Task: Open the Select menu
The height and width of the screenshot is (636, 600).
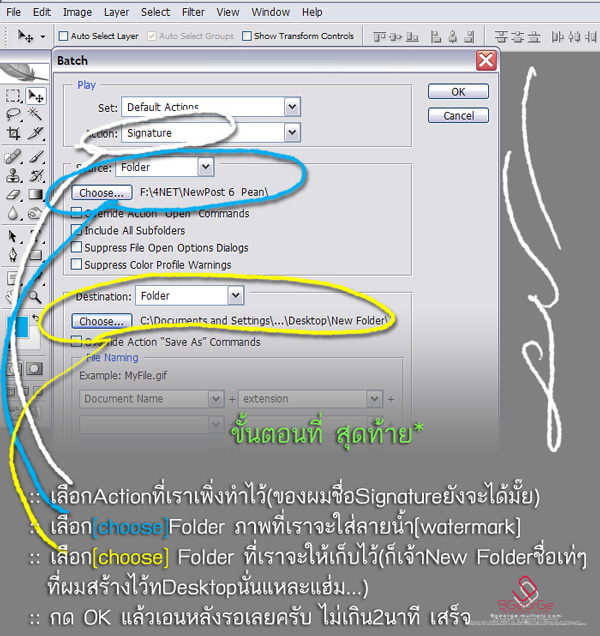Action: [x=155, y=12]
